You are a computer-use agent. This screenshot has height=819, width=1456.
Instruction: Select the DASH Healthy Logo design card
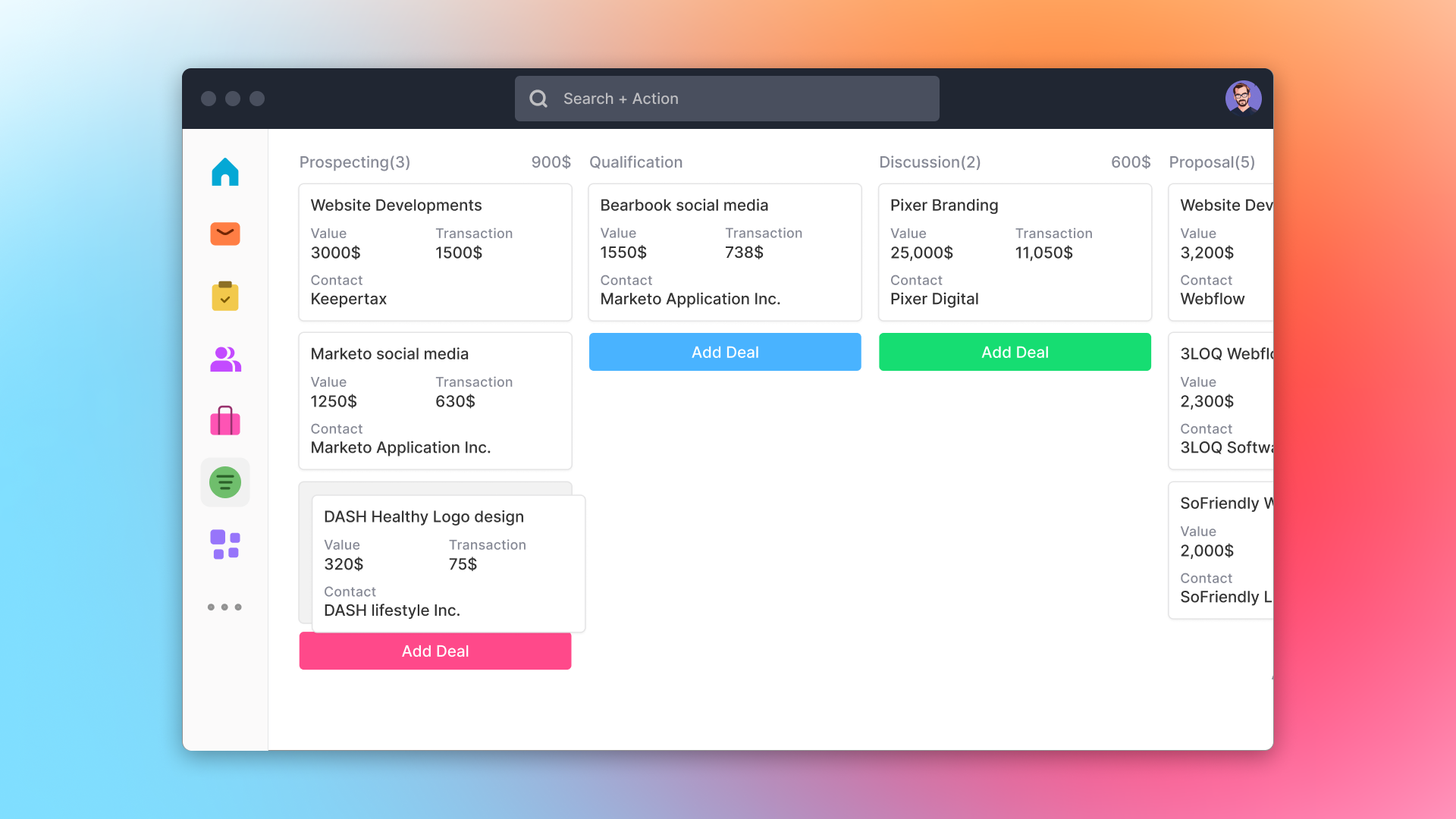448,563
